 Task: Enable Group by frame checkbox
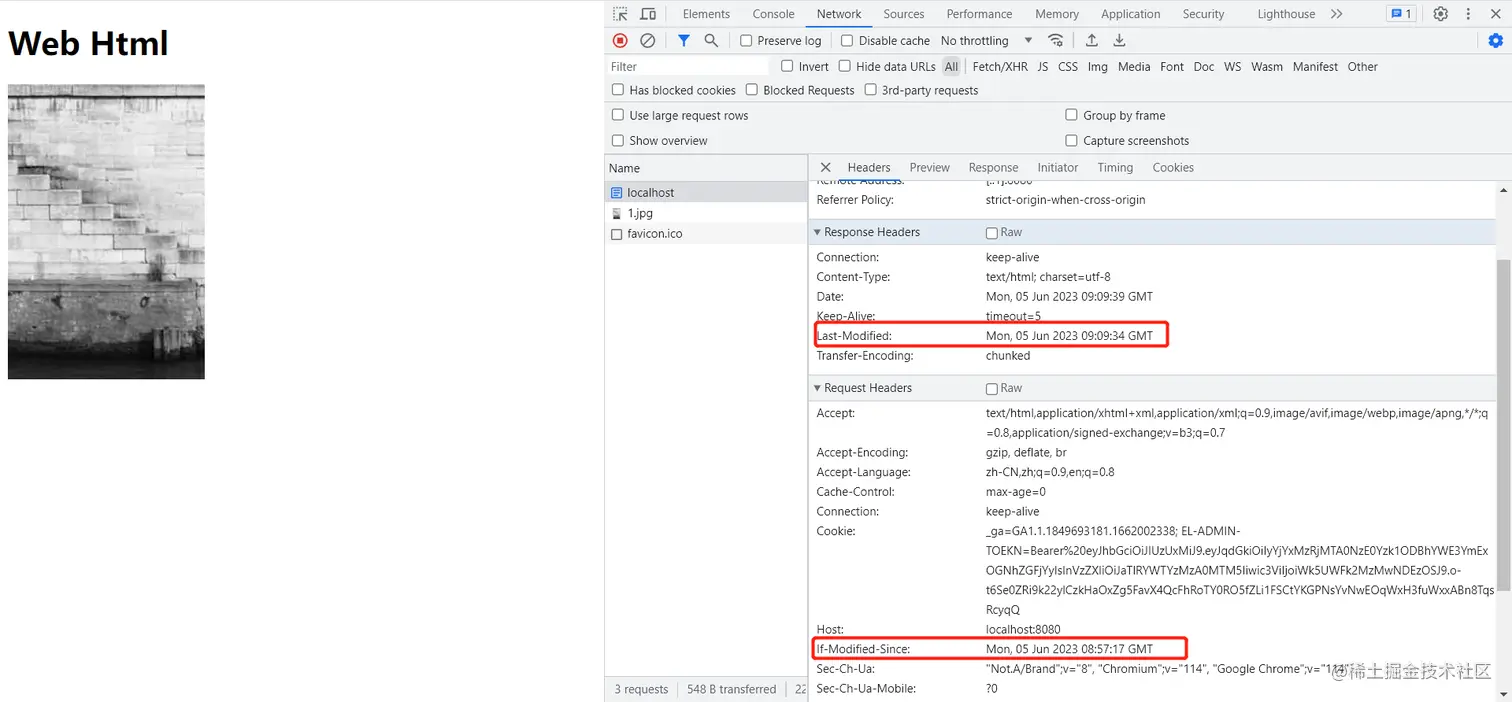1072,115
